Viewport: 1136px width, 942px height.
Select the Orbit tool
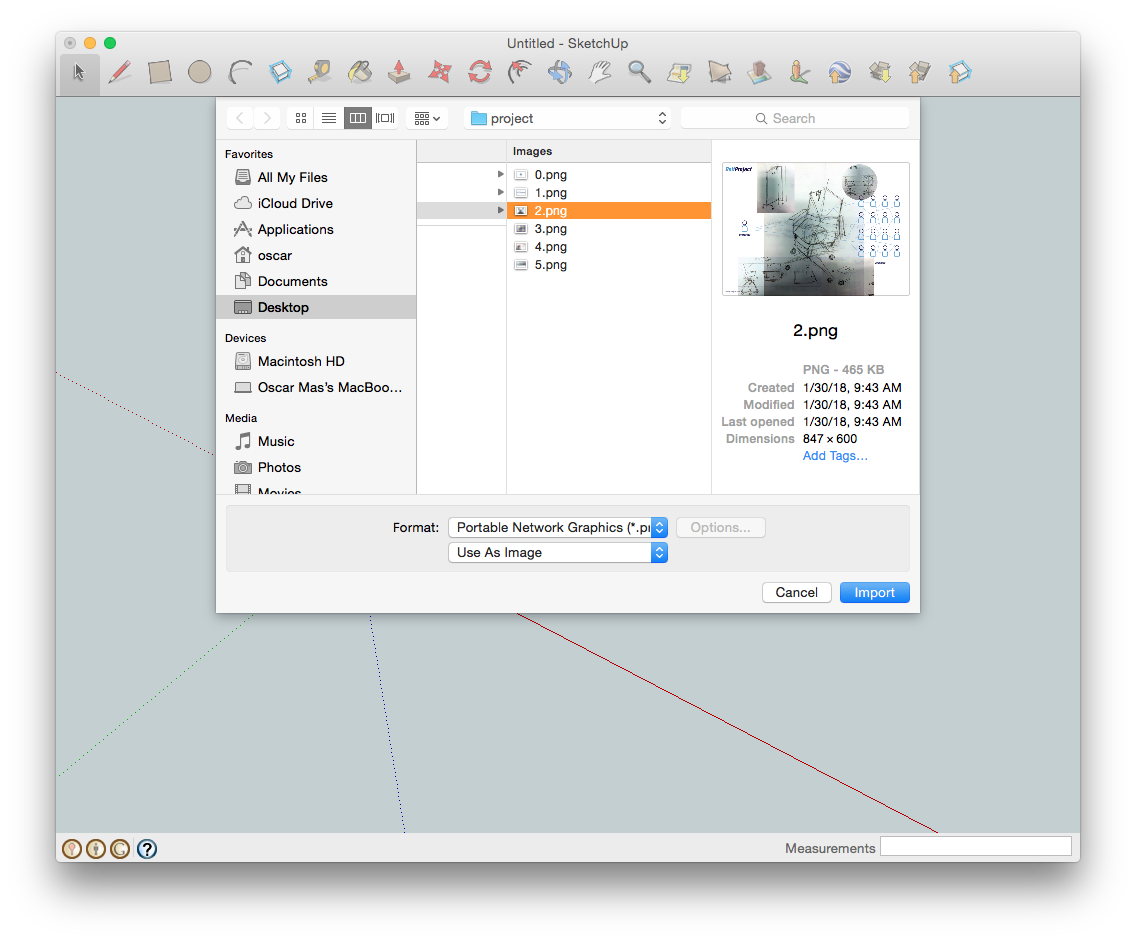559,72
